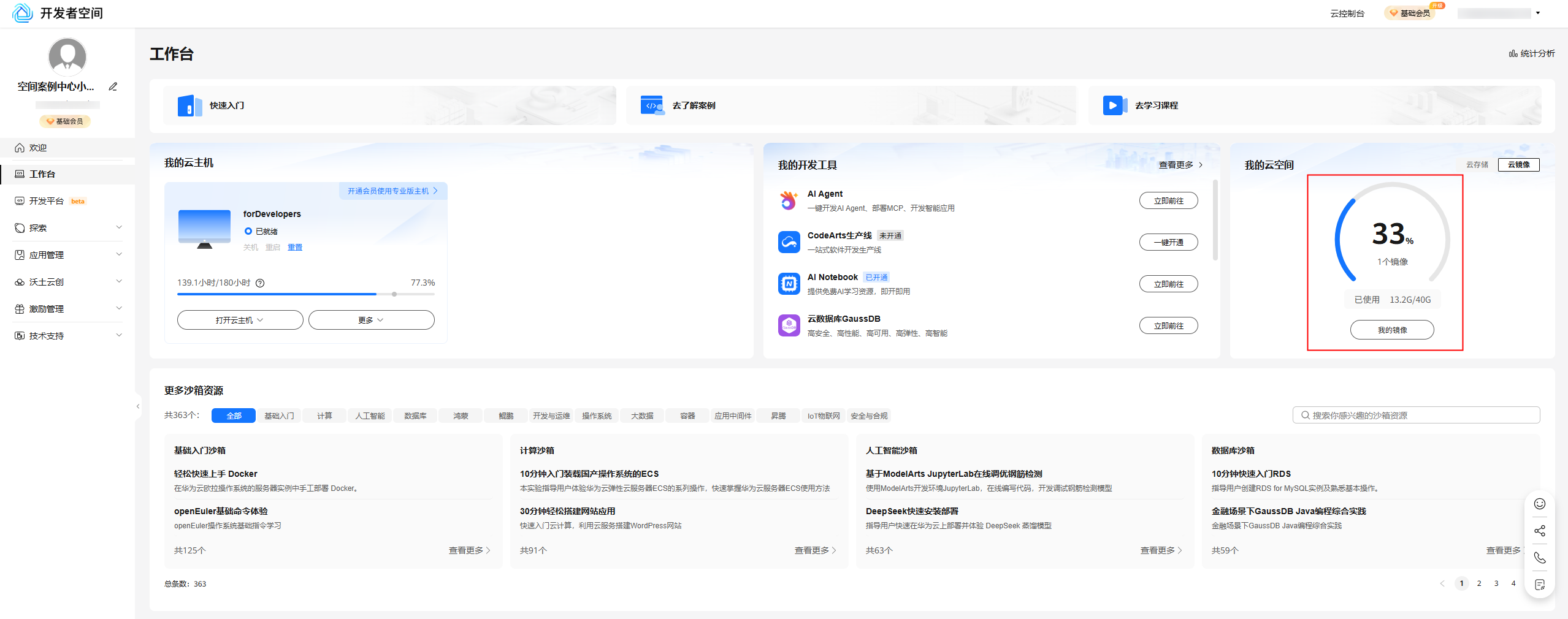The width and height of the screenshot is (1568, 619).
Task: Click the search magnifier icon
Action: pos(1306,415)
